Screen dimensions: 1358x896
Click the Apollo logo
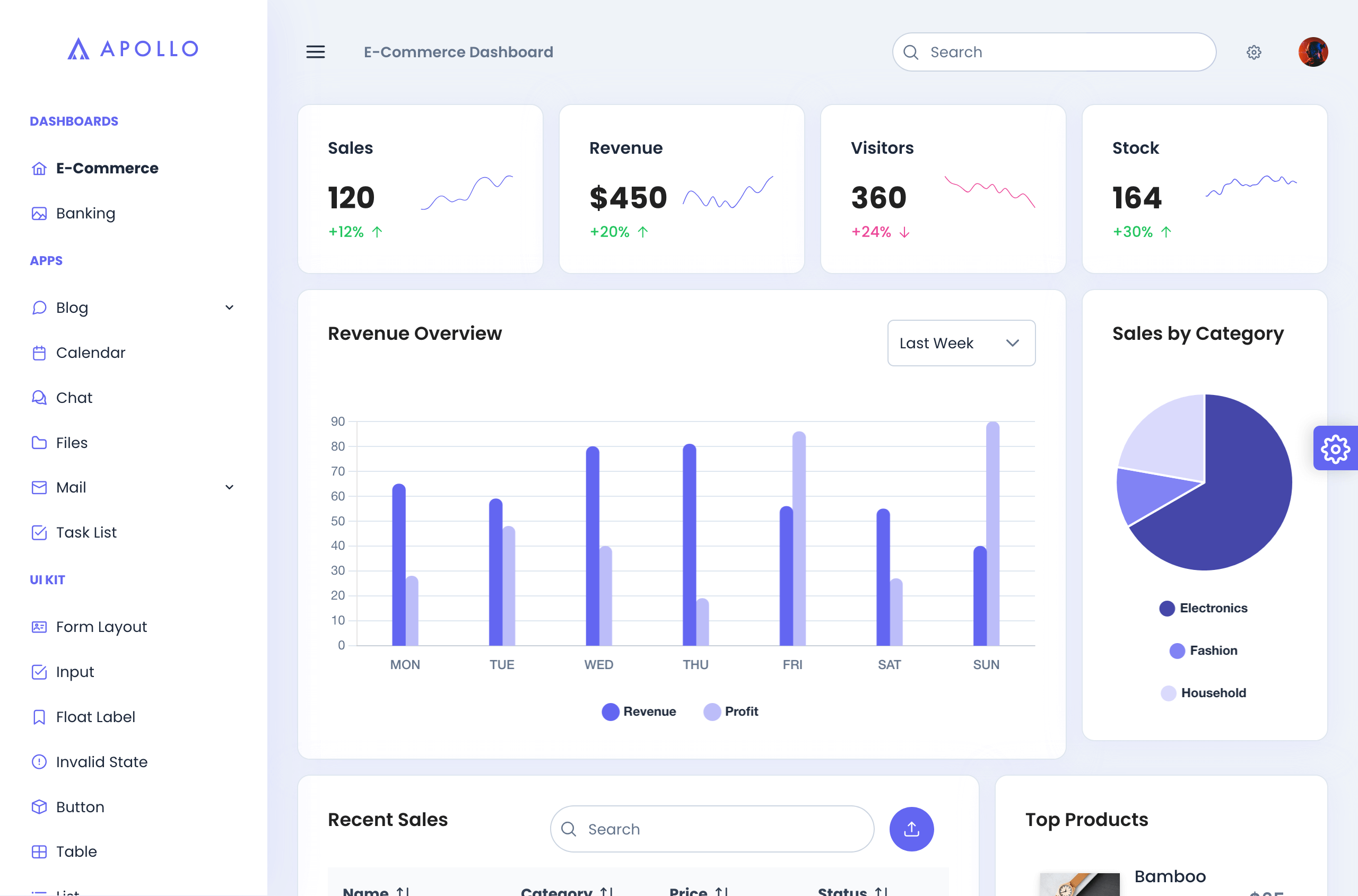coord(133,49)
